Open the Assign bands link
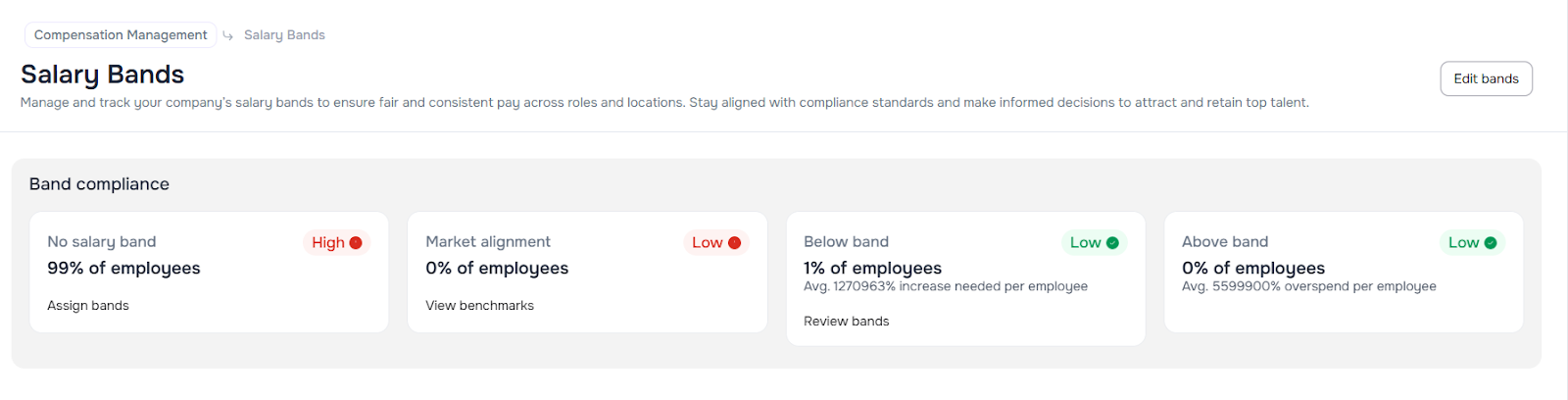1568x400 pixels. coord(88,306)
